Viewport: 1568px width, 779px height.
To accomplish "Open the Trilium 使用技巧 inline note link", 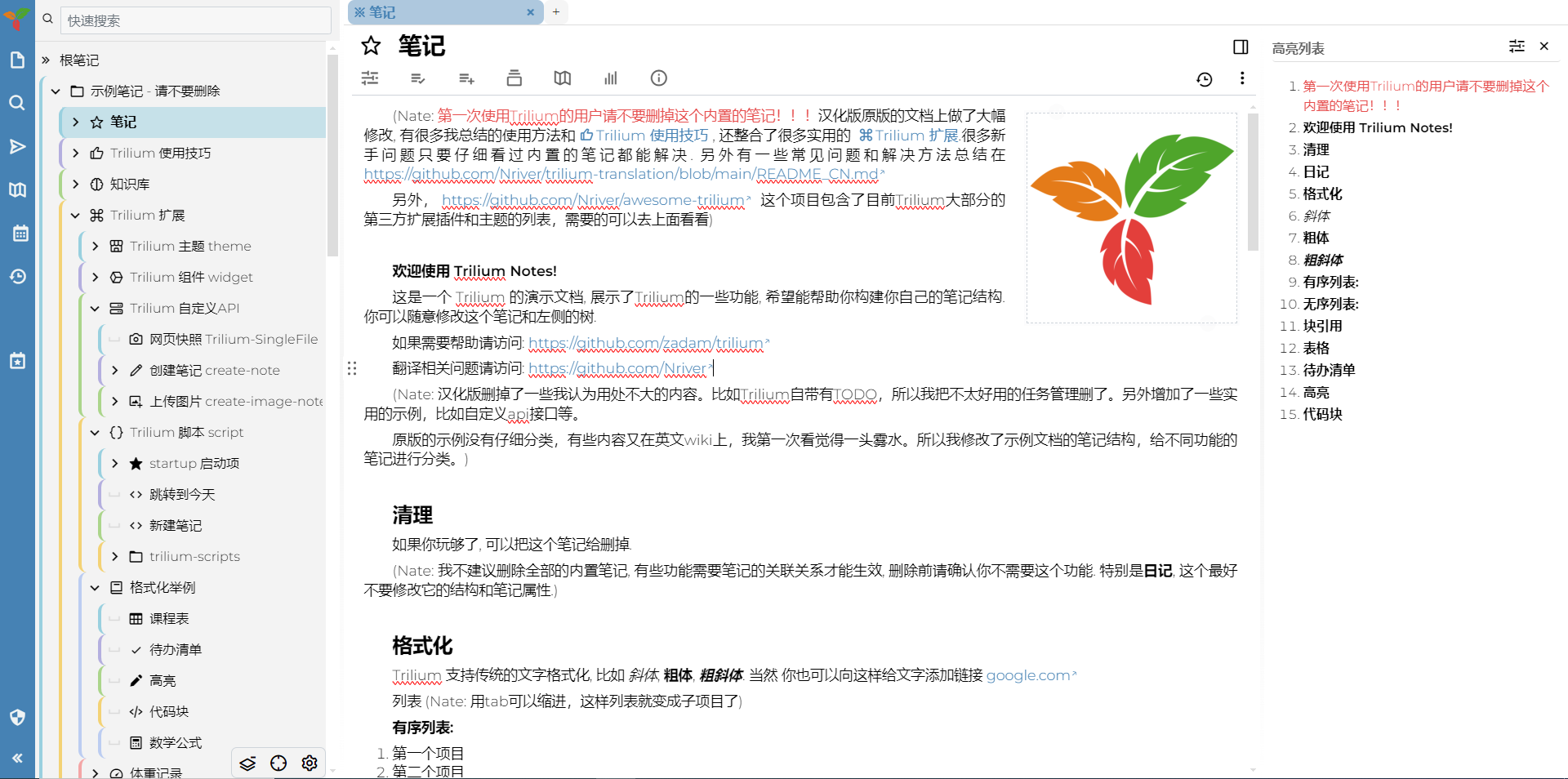I will tap(644, 136).
